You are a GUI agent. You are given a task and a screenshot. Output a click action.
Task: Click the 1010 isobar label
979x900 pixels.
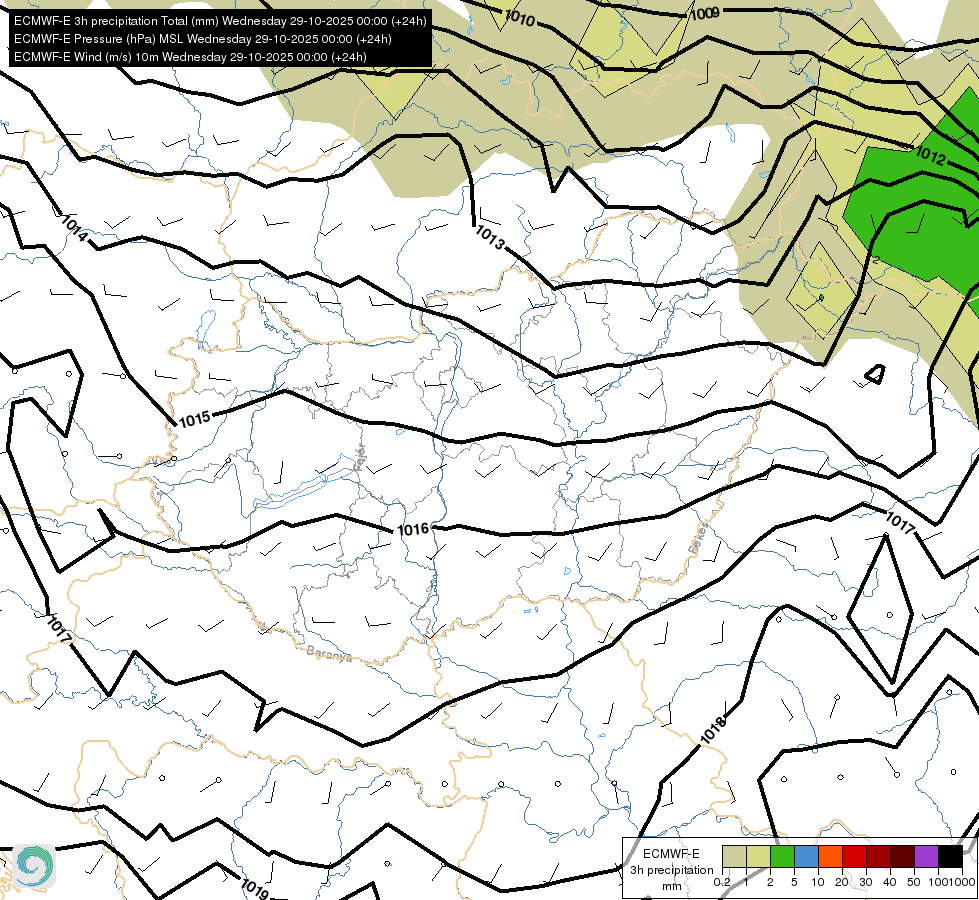point(519,18)
